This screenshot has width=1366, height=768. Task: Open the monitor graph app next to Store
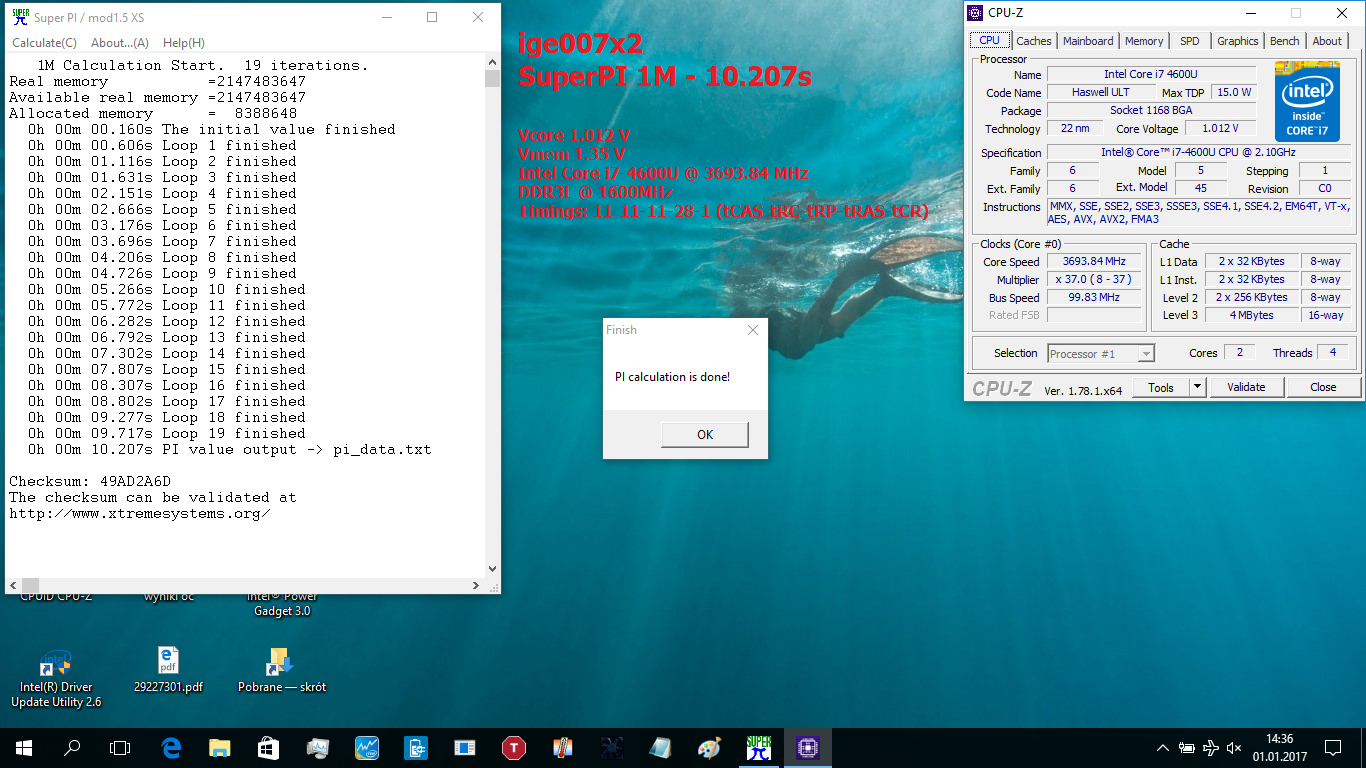tap(318, 747)
